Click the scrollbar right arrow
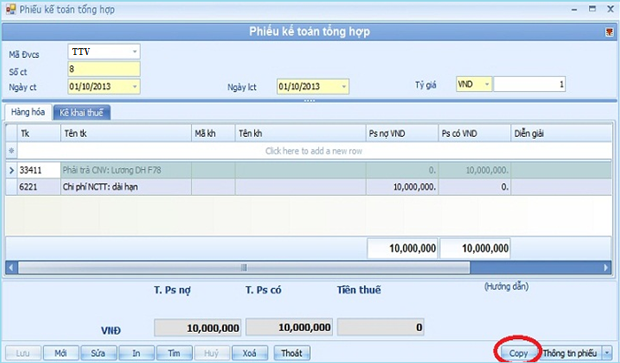 point(606,268)
